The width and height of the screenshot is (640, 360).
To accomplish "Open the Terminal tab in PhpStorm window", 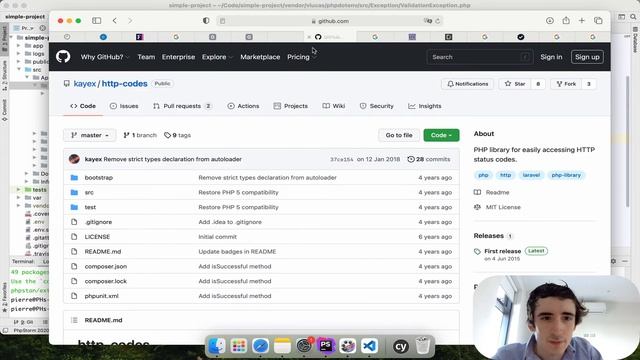I will (22, 261).
